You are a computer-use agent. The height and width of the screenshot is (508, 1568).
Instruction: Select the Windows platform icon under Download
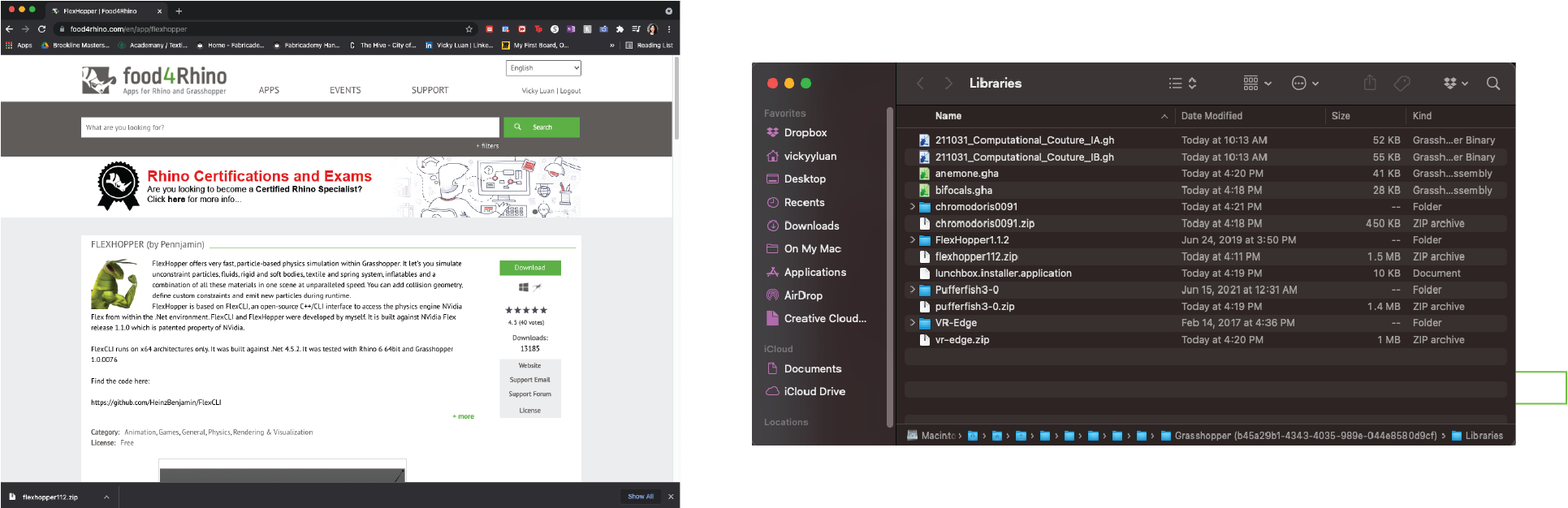(x=524, y=287)
